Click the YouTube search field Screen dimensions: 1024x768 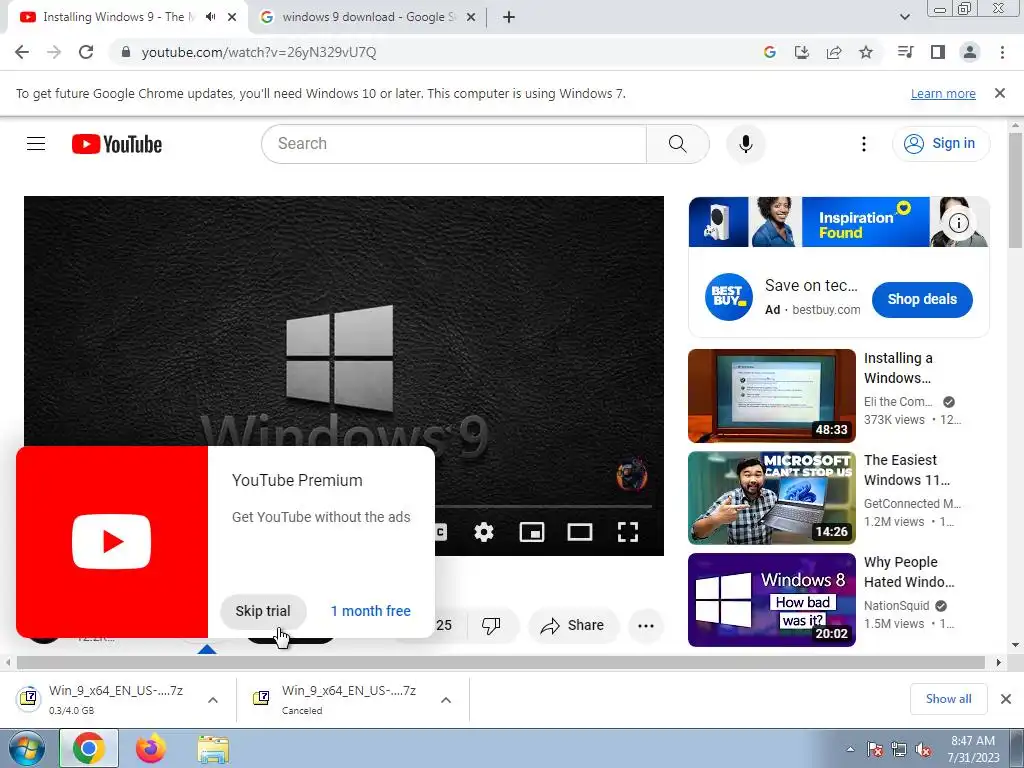pos(454,144)
